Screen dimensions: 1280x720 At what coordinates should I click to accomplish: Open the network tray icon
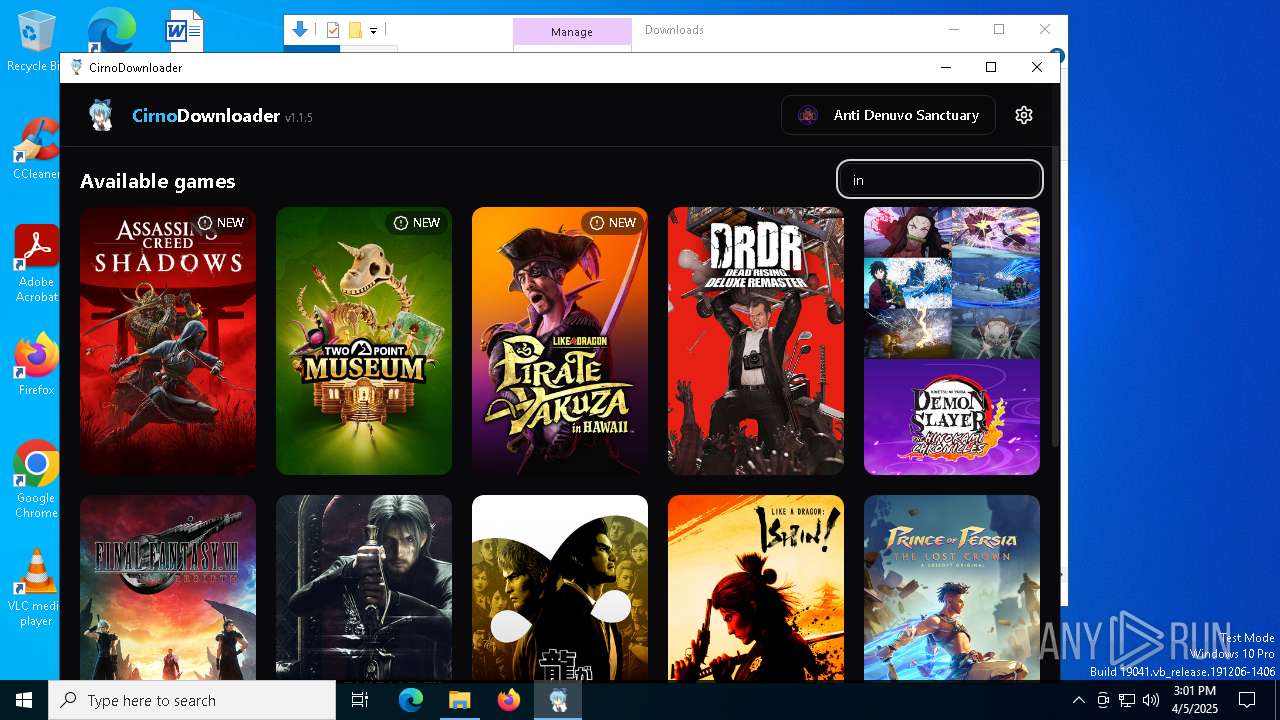1127,700
